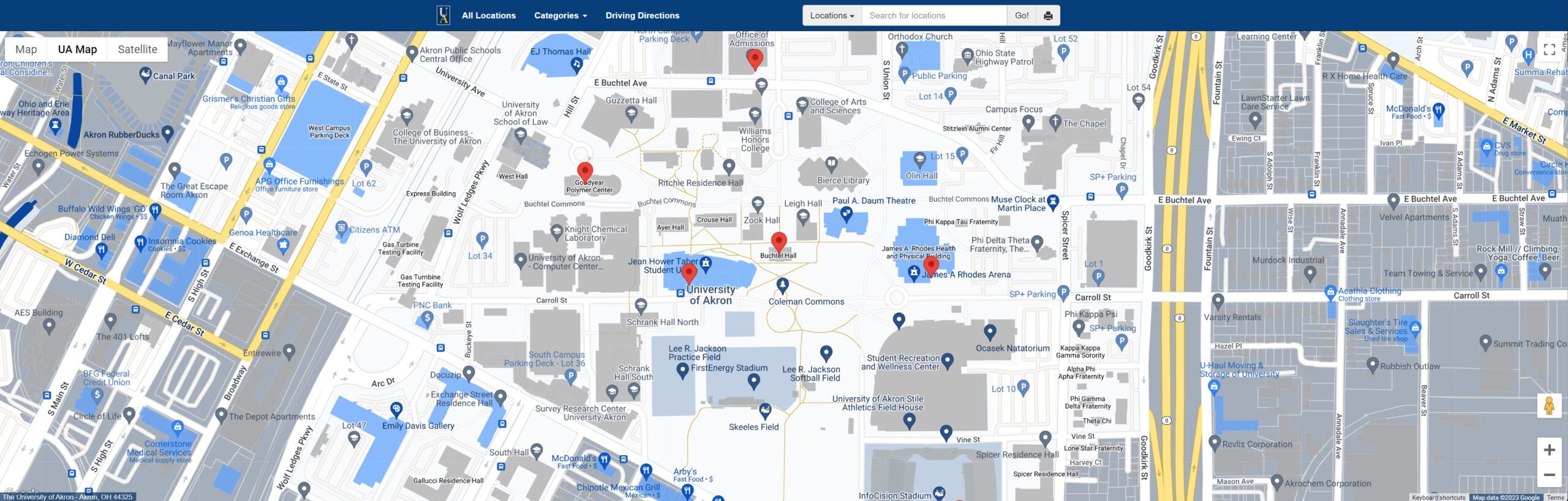Zoom in with the plus button
The height and width of the screenshot is (501, 1568).
pos(1549,450)
